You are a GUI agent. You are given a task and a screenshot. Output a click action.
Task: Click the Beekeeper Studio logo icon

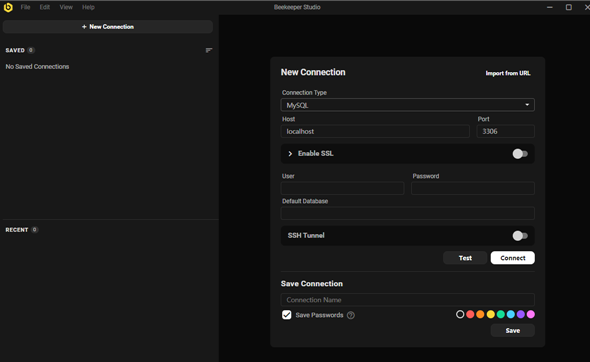point(8,7)
